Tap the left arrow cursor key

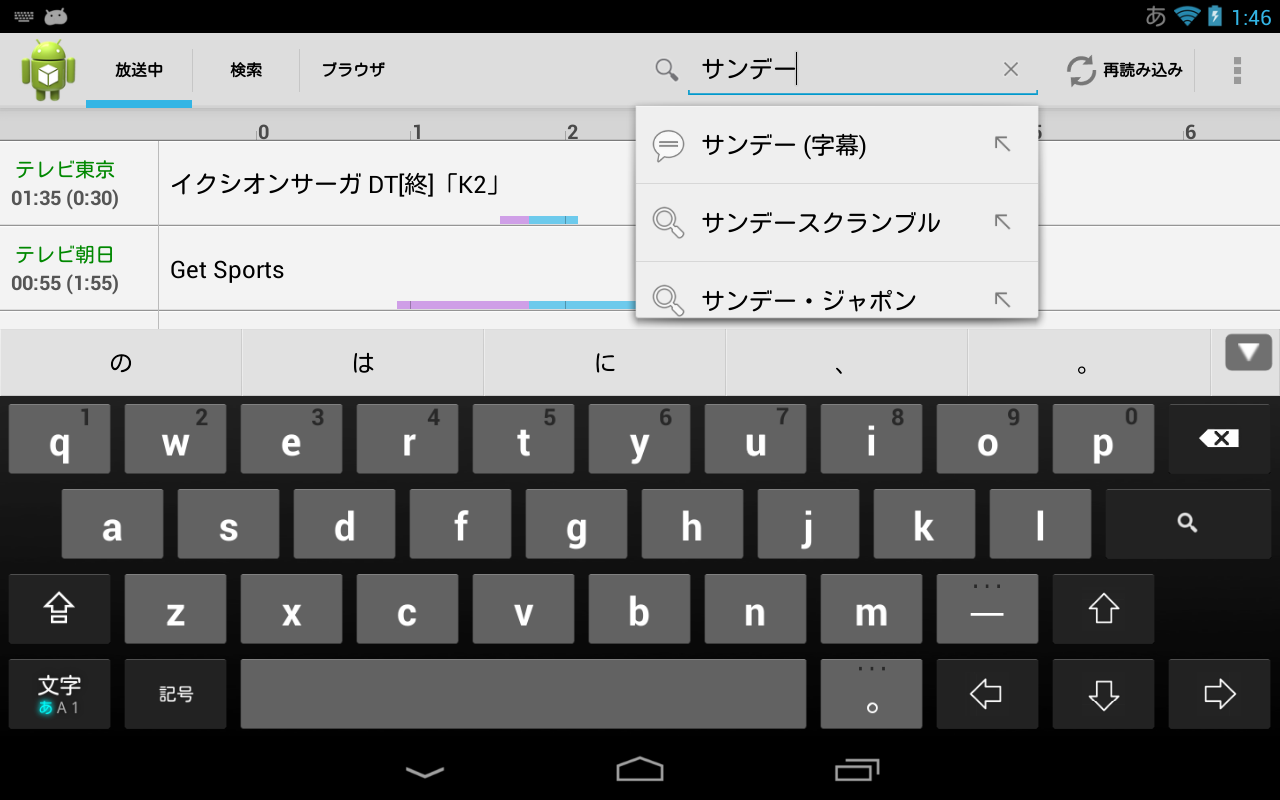click(987, 694)
